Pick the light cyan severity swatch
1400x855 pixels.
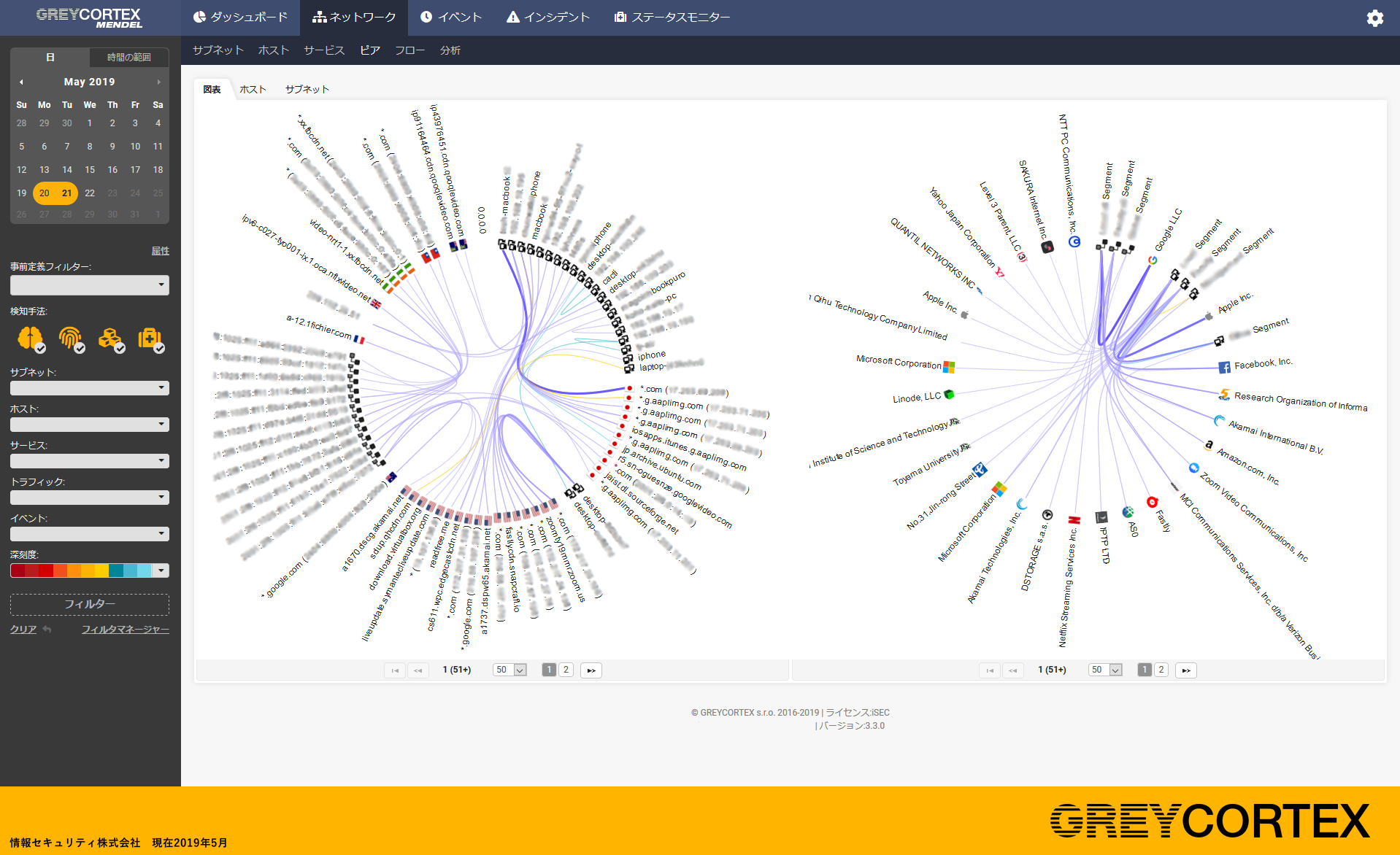[x=144, y=570]
